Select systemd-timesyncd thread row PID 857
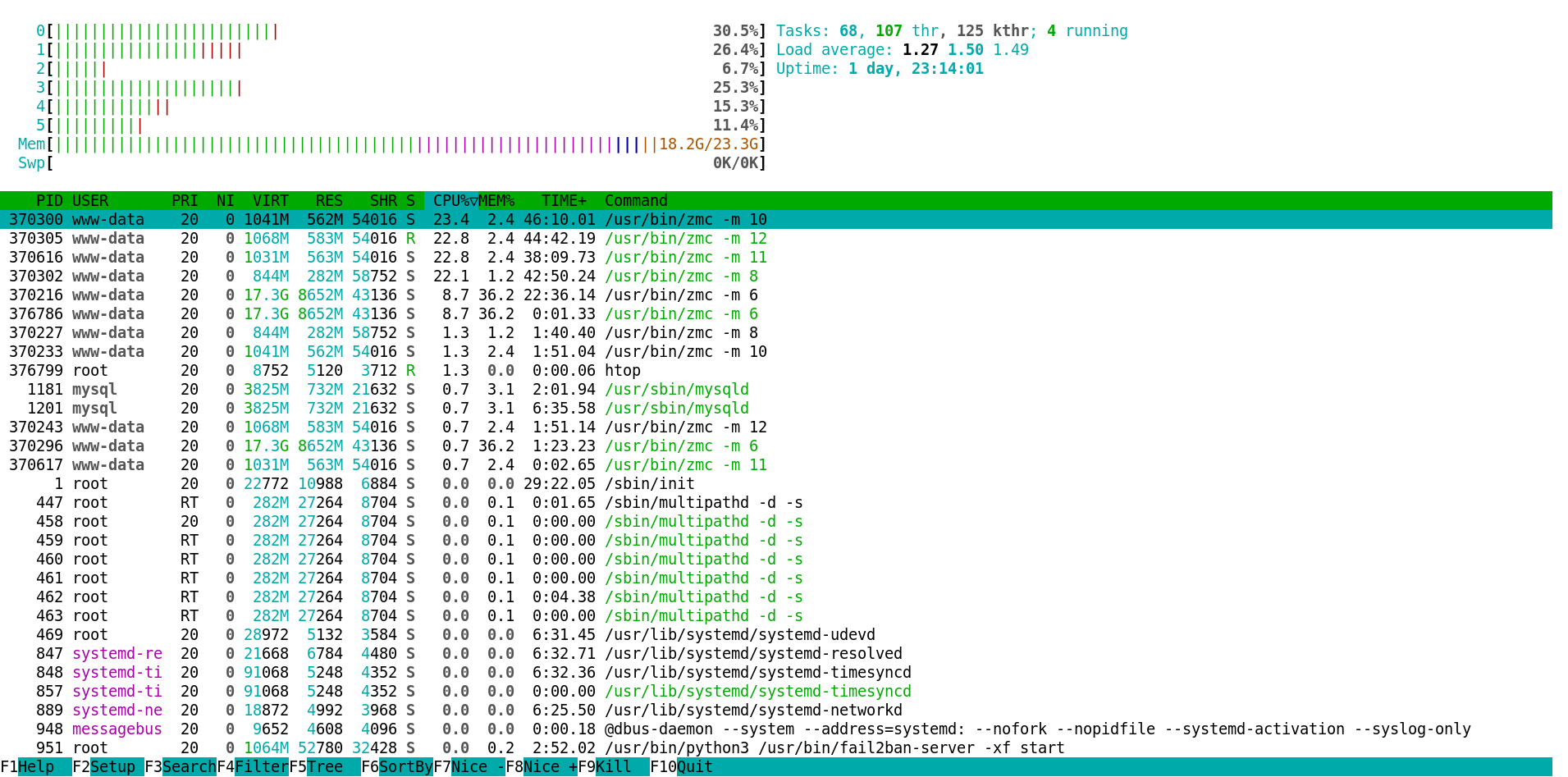Viewport: 1568px width, 777px height. (x=776, y=692)
